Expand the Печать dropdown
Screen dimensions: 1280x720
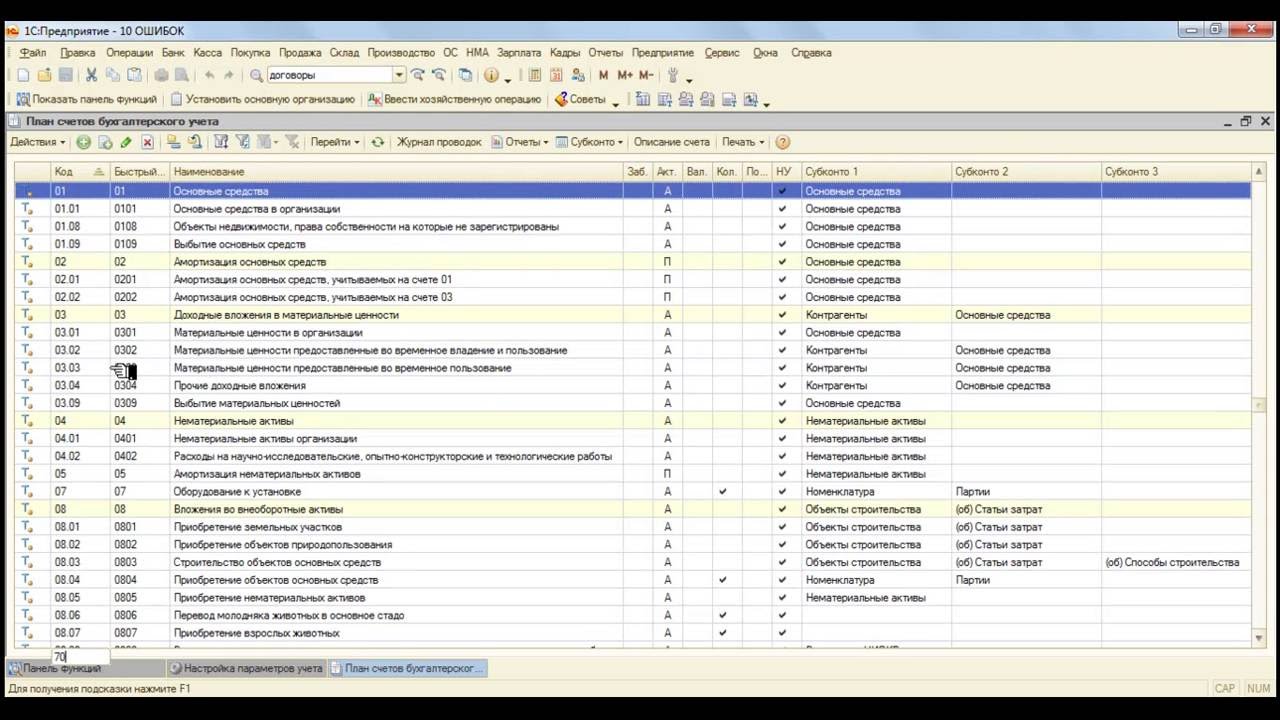click(743, 142)
